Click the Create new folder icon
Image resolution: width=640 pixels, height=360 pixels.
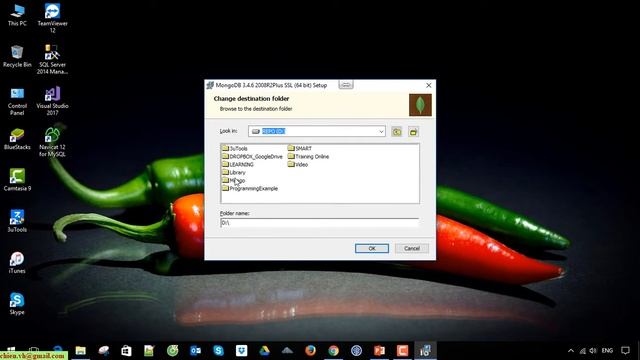pos(413,132)
